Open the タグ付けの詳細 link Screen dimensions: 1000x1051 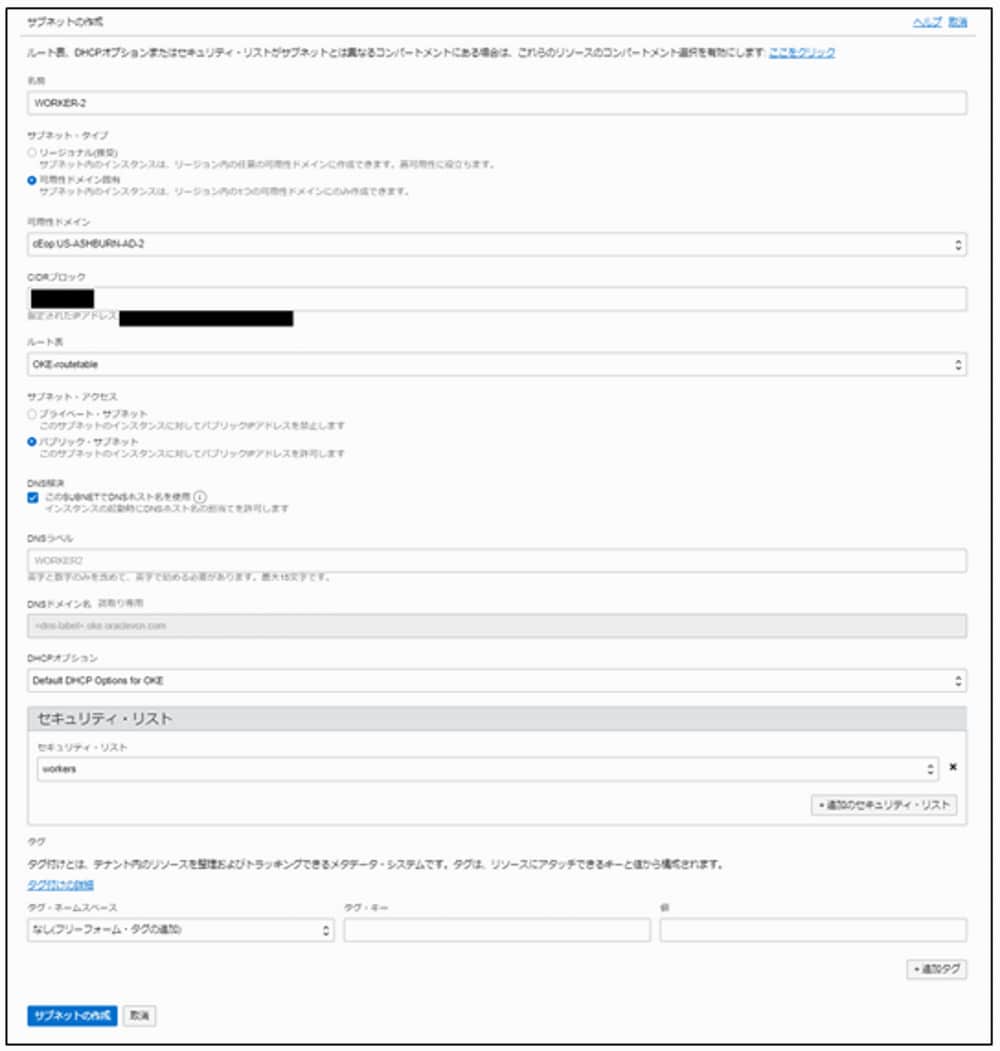[60, 884]
